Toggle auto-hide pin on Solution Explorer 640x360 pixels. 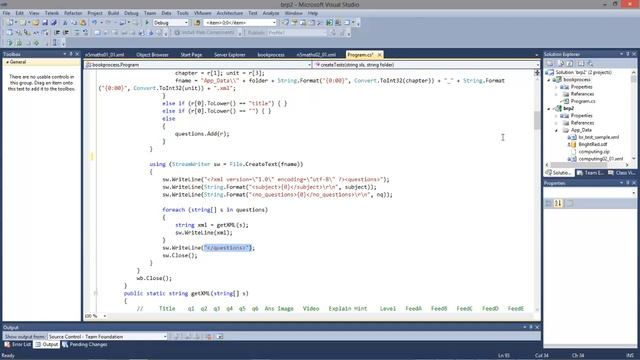(x=628, y=54)
